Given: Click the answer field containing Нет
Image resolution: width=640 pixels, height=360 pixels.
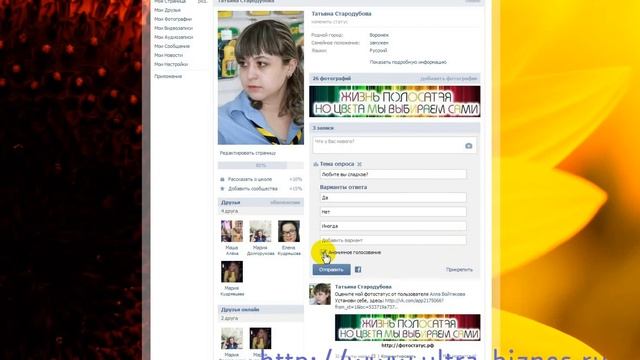Looking at the screenshot, I should [393, 212].
